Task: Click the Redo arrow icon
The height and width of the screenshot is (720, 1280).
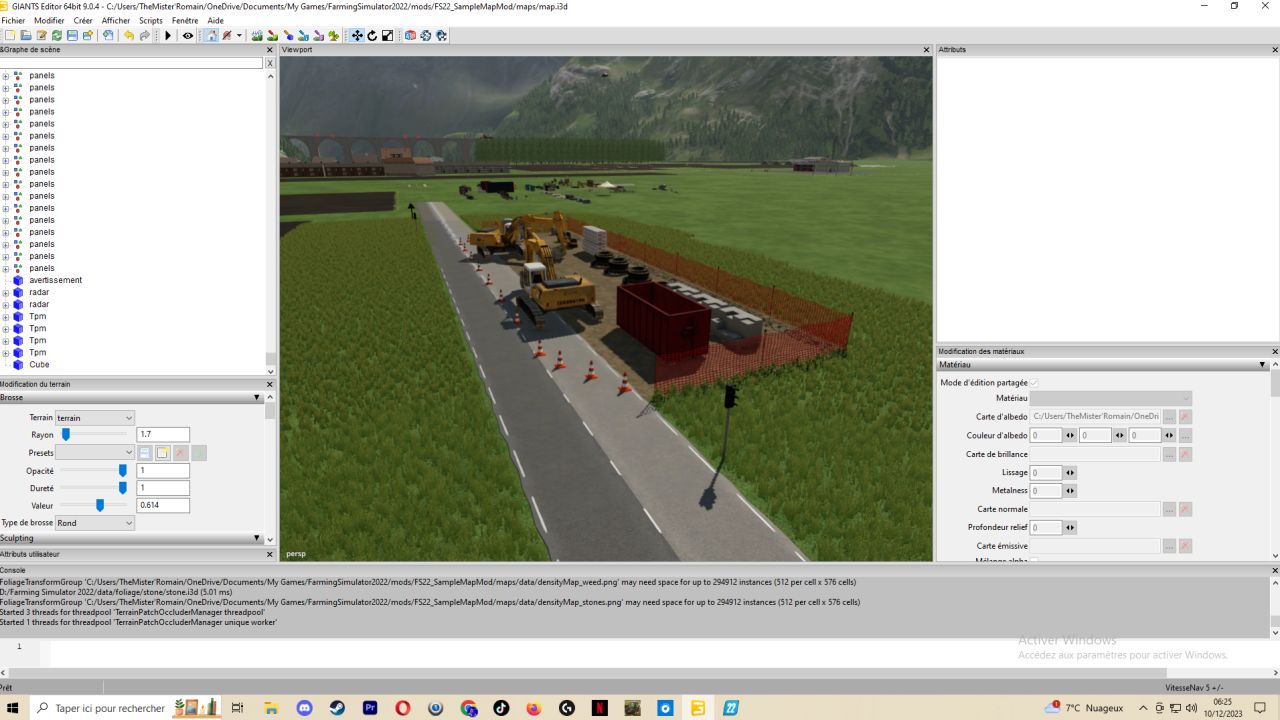Action: [x=145, y=35]
